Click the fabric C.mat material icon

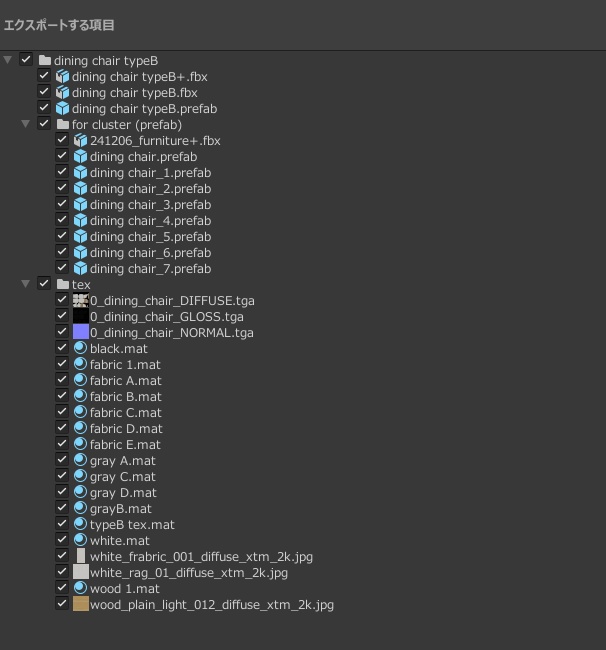[80, 412]
